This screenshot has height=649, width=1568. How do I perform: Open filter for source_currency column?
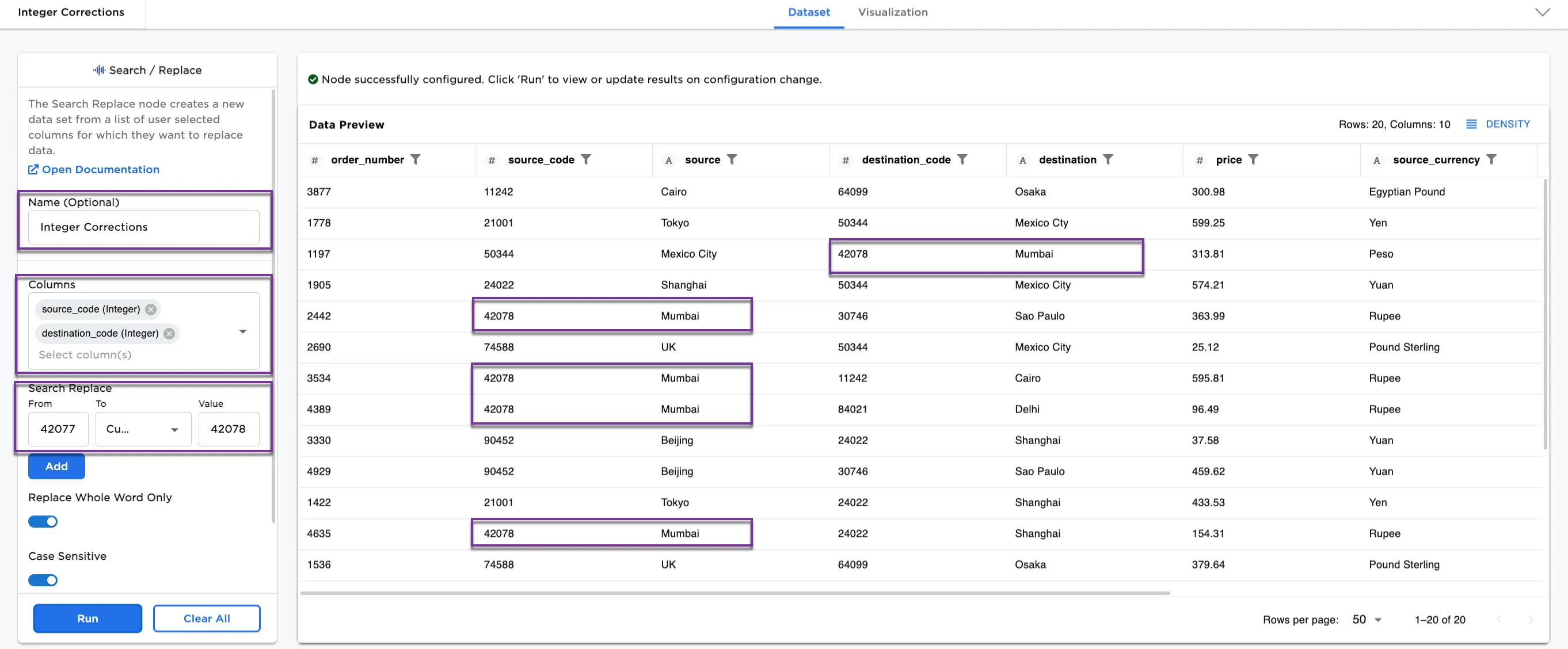pyautogui.click(x=1491, y=159)
